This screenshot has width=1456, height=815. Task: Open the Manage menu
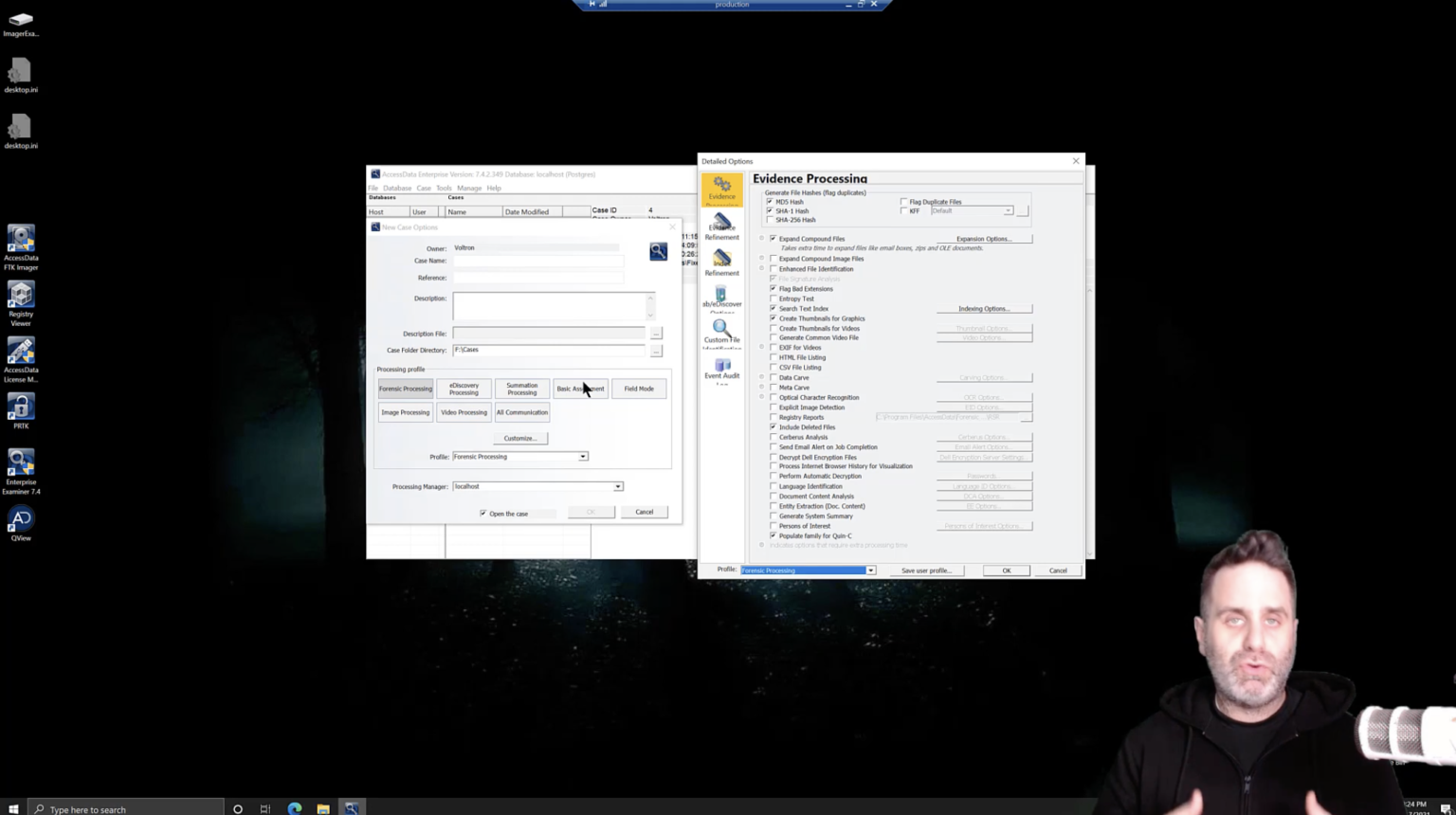[x=469, y=188]
